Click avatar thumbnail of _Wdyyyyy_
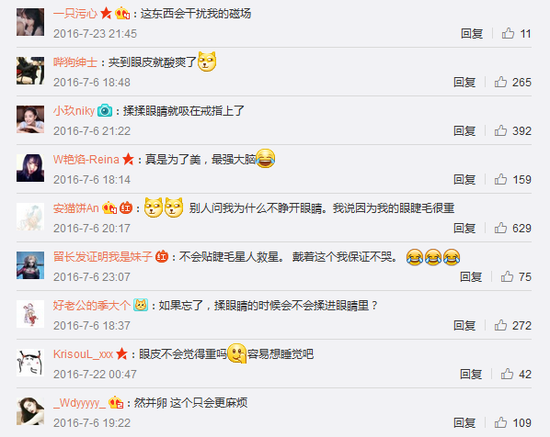This screenshot has height=437, width=550. point(30,411)
